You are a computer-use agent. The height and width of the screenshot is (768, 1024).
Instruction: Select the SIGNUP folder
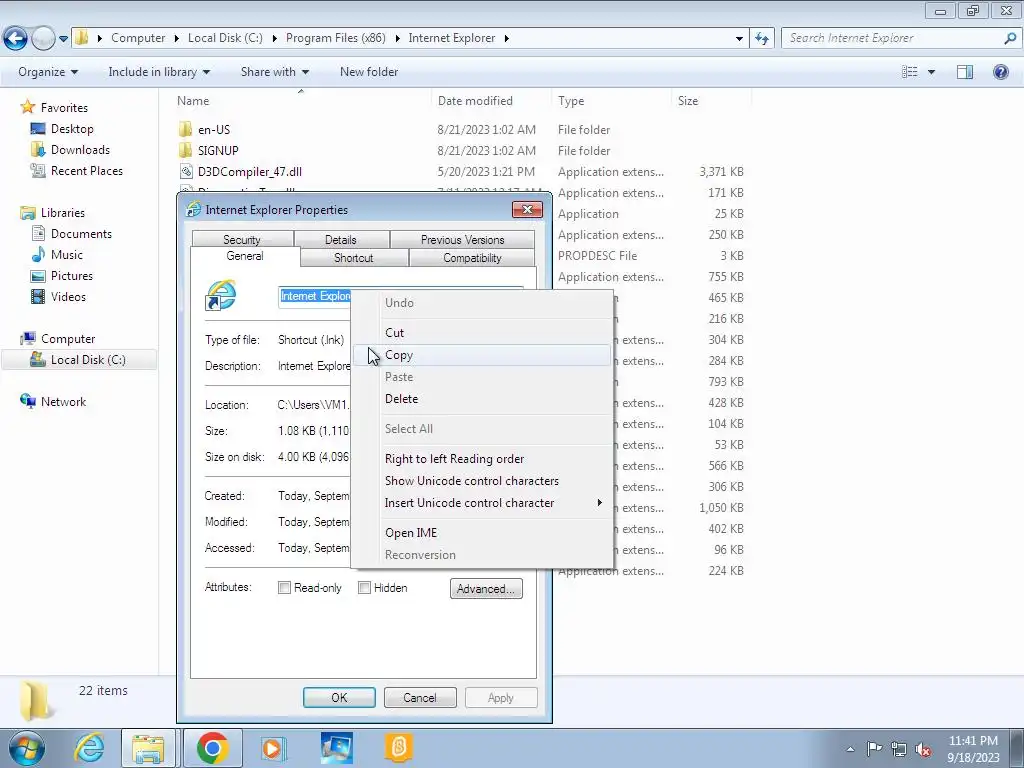(x=218, y=150)
